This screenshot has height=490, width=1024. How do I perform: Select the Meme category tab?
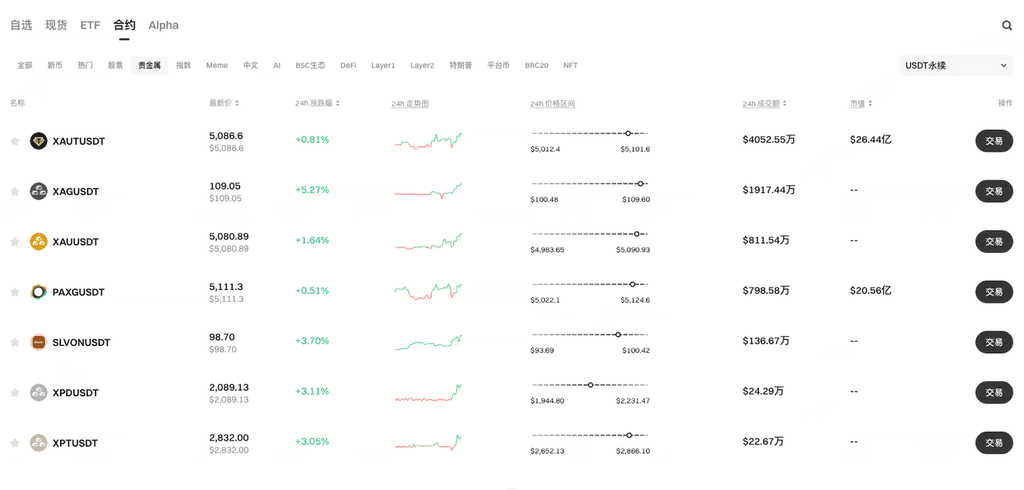point(217,65)
